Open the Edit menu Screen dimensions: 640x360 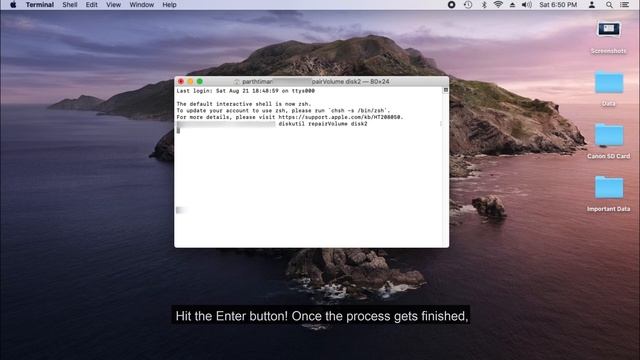(91, 5)
